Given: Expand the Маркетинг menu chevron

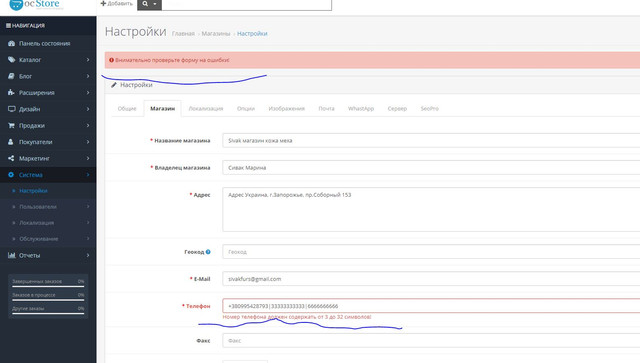Looking at the screenshot, I should 88,158.
